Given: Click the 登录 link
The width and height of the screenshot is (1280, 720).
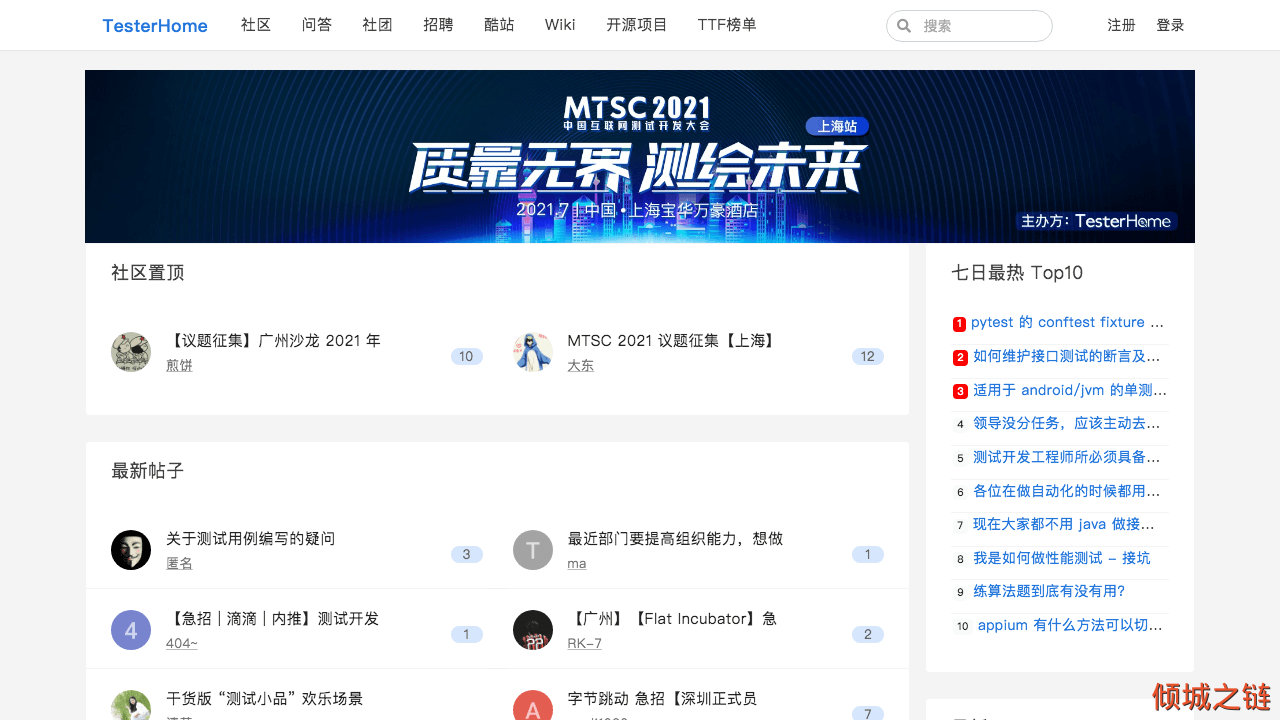Looking at the screenshot, I should tap(1170, 25).
